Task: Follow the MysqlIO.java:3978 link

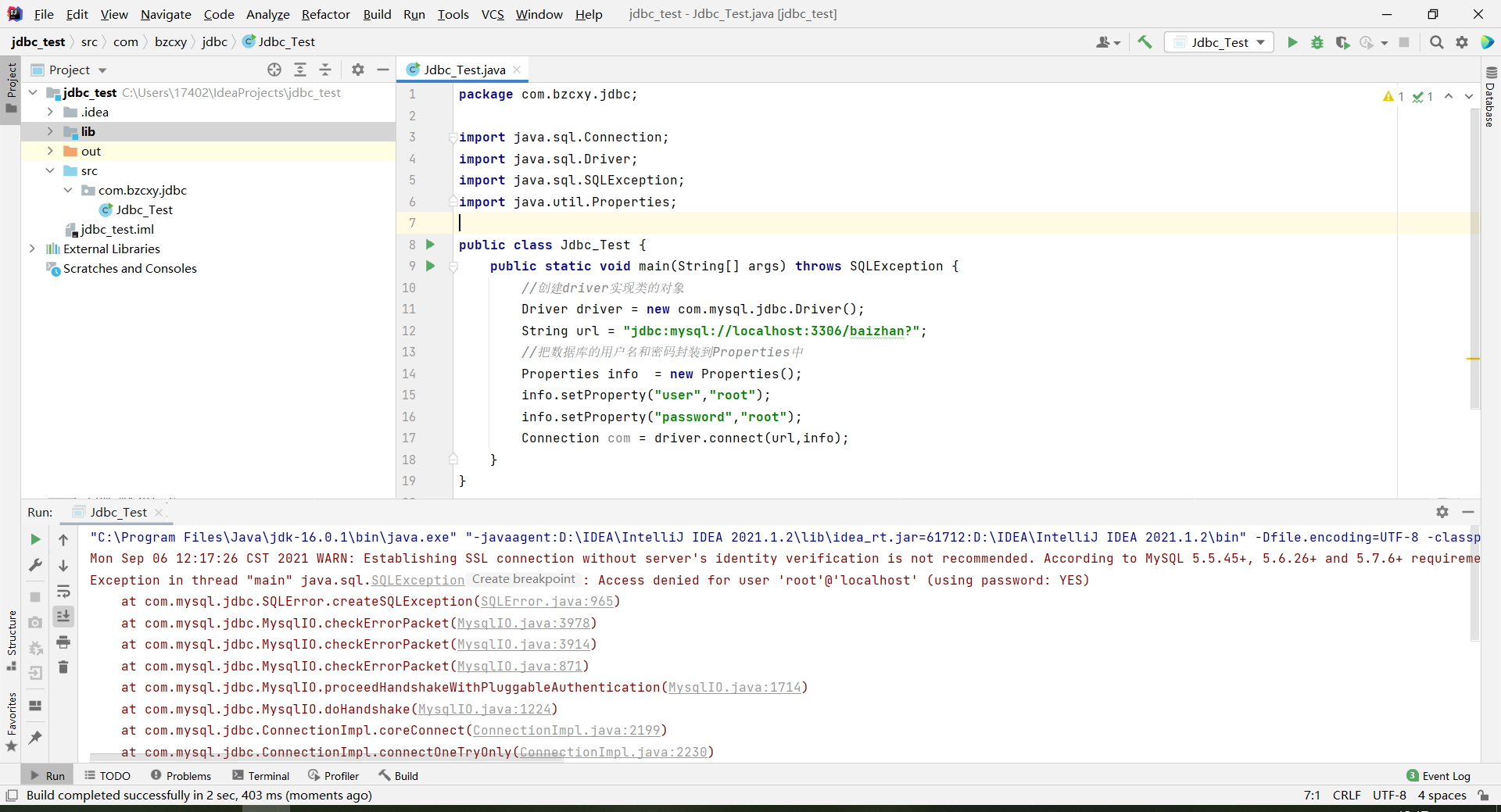Action: pos(523,623)
